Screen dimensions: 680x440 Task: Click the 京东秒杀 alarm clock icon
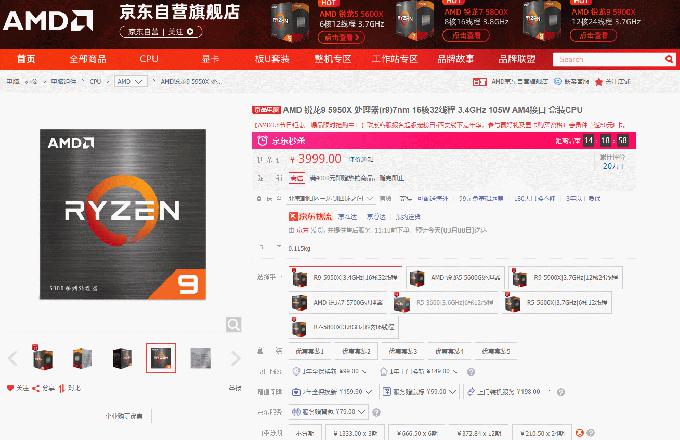pos(262,140)
